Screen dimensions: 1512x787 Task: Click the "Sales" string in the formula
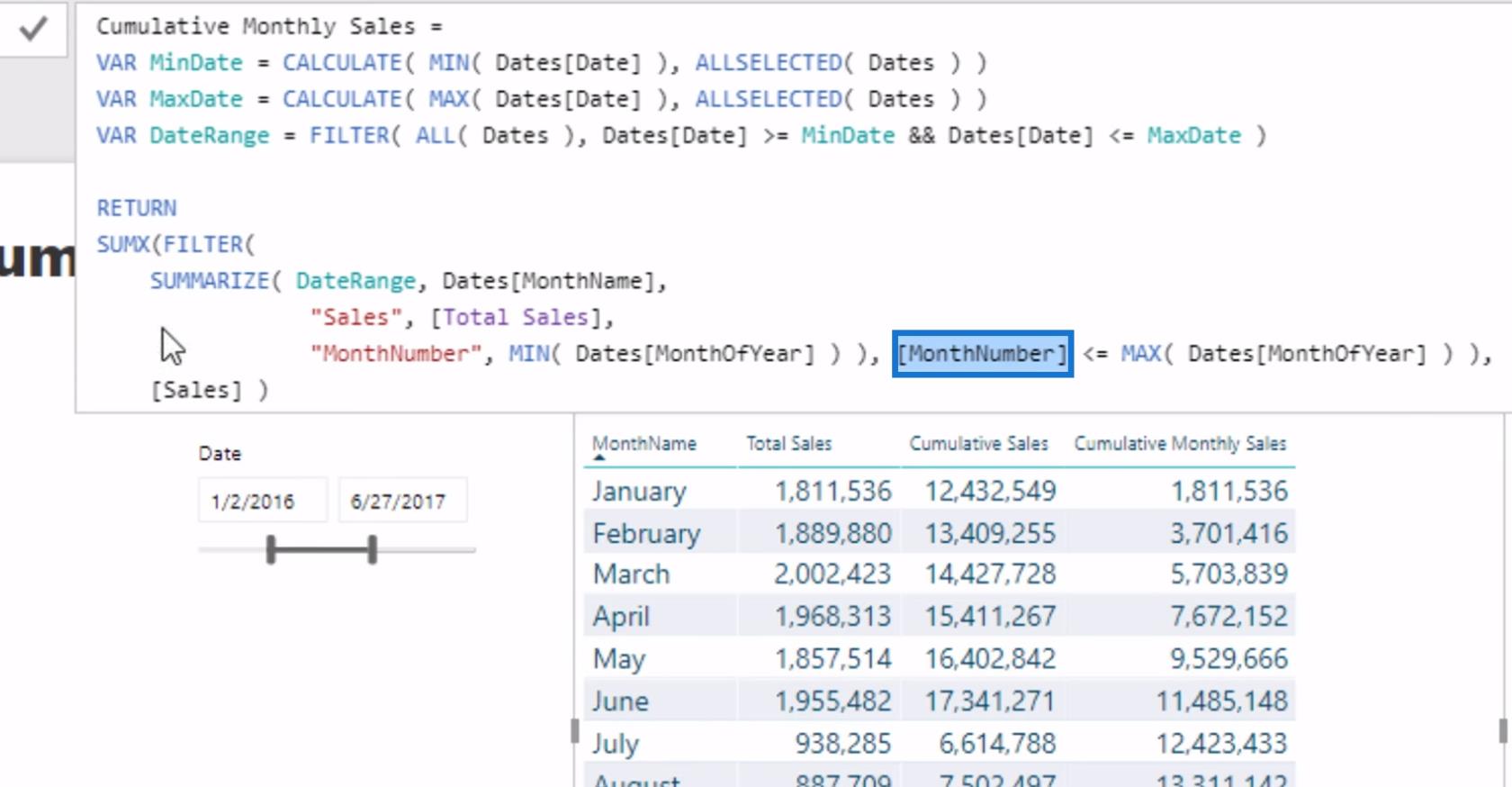tap(356, 317)
